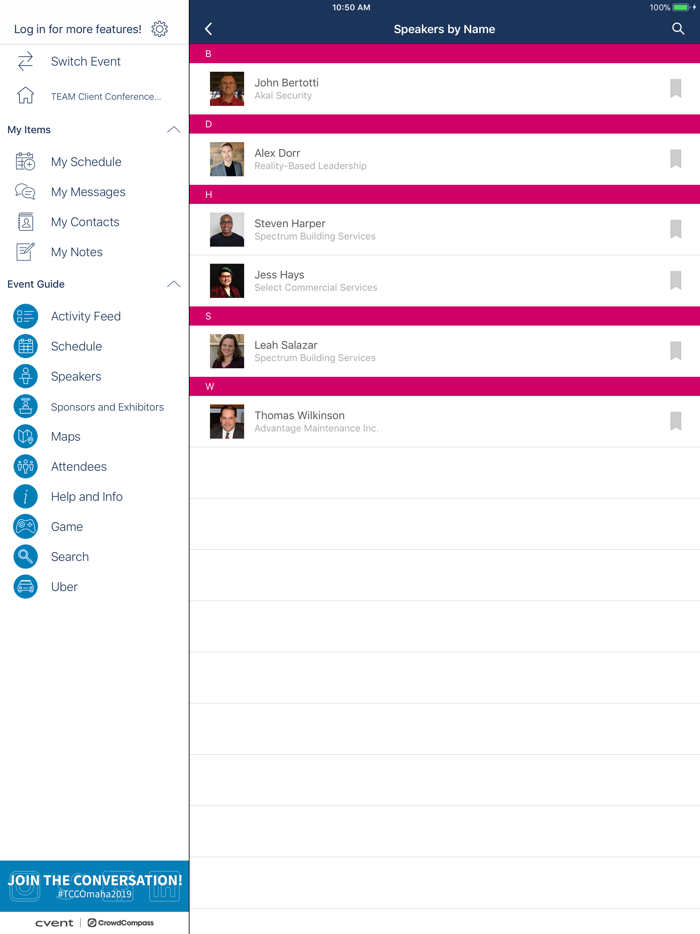Select speaker name Jess Hays
This screenshot has height=934, width=700.
[x=279, y=274]
